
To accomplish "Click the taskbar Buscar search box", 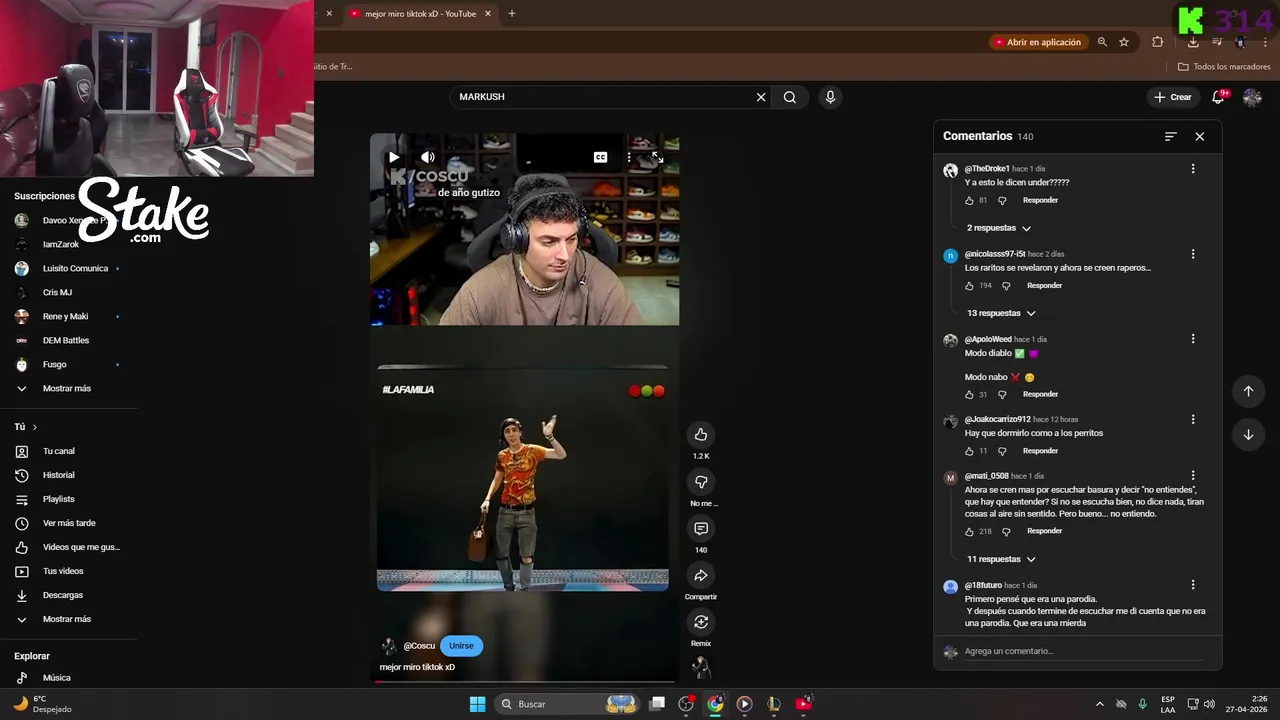I will [568, 704].
